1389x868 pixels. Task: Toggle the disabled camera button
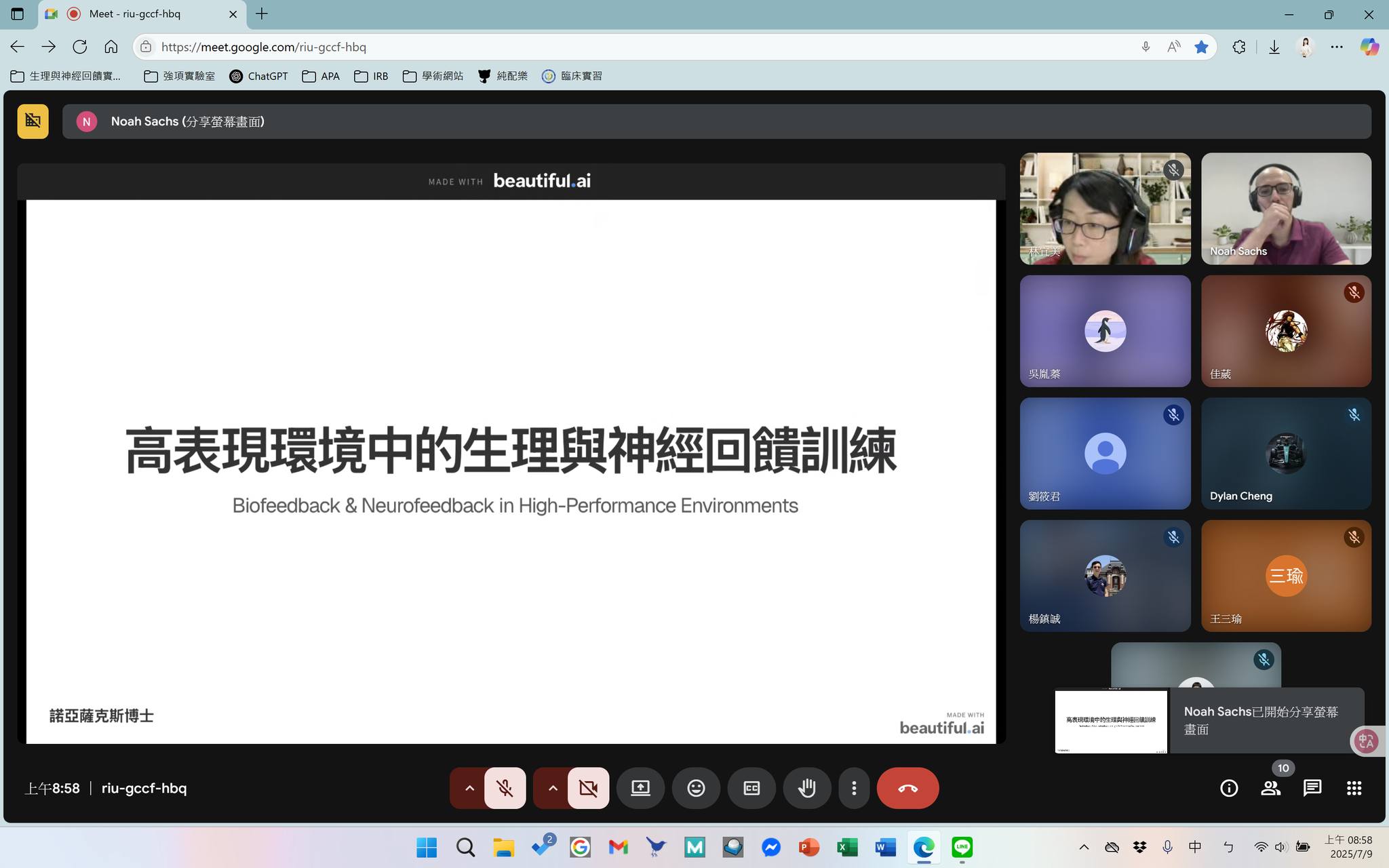588,788
